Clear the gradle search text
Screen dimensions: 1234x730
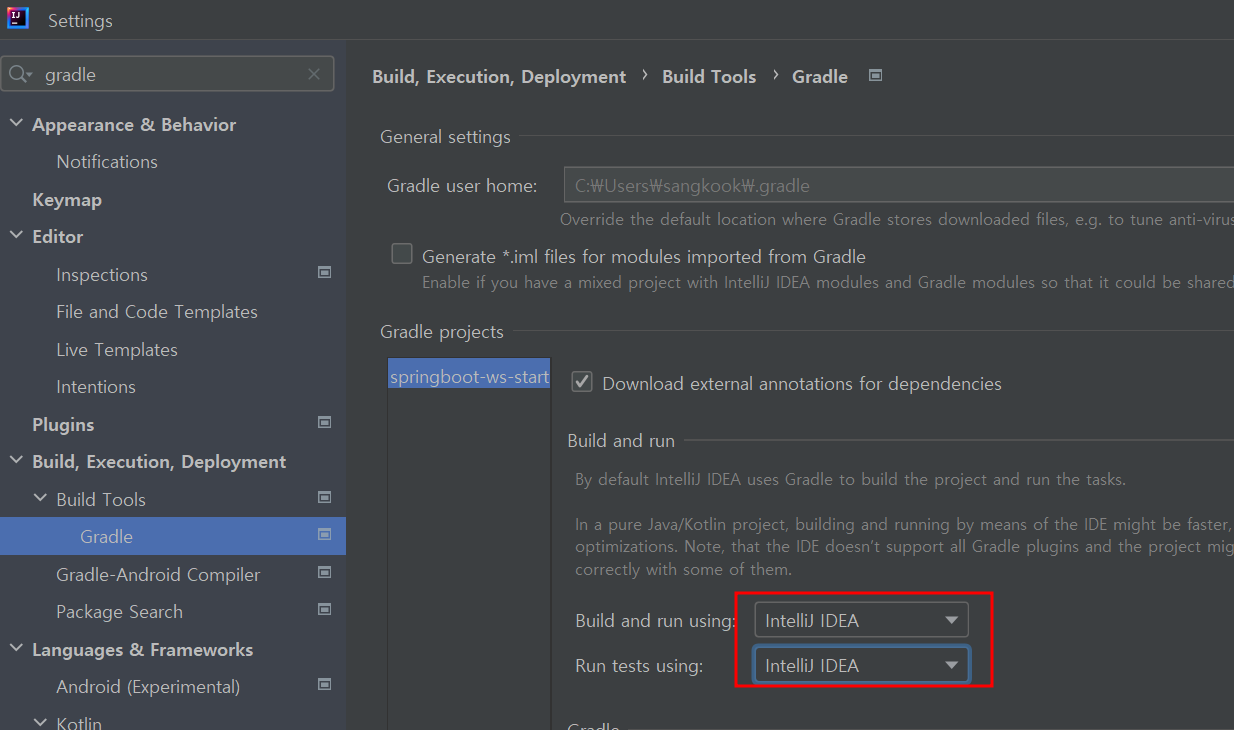click(x=314, y=75)
